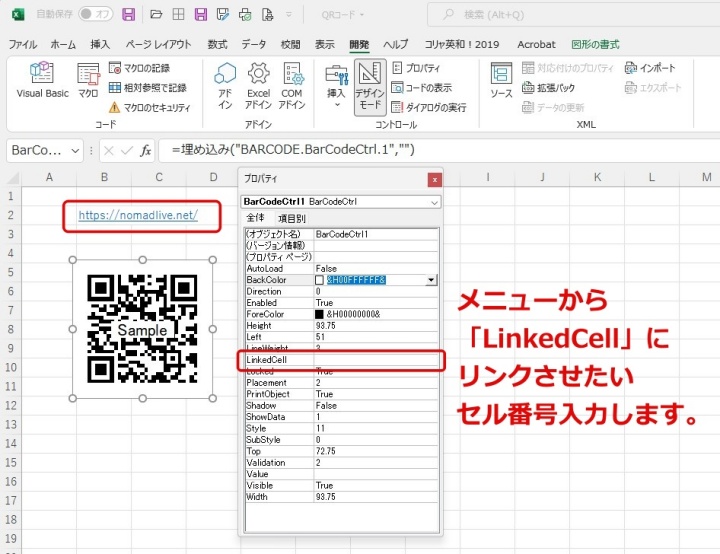This screenshot has width=720, height=554.
Task: Click the ForeColor black color swatch
Action: click(319, 314)
